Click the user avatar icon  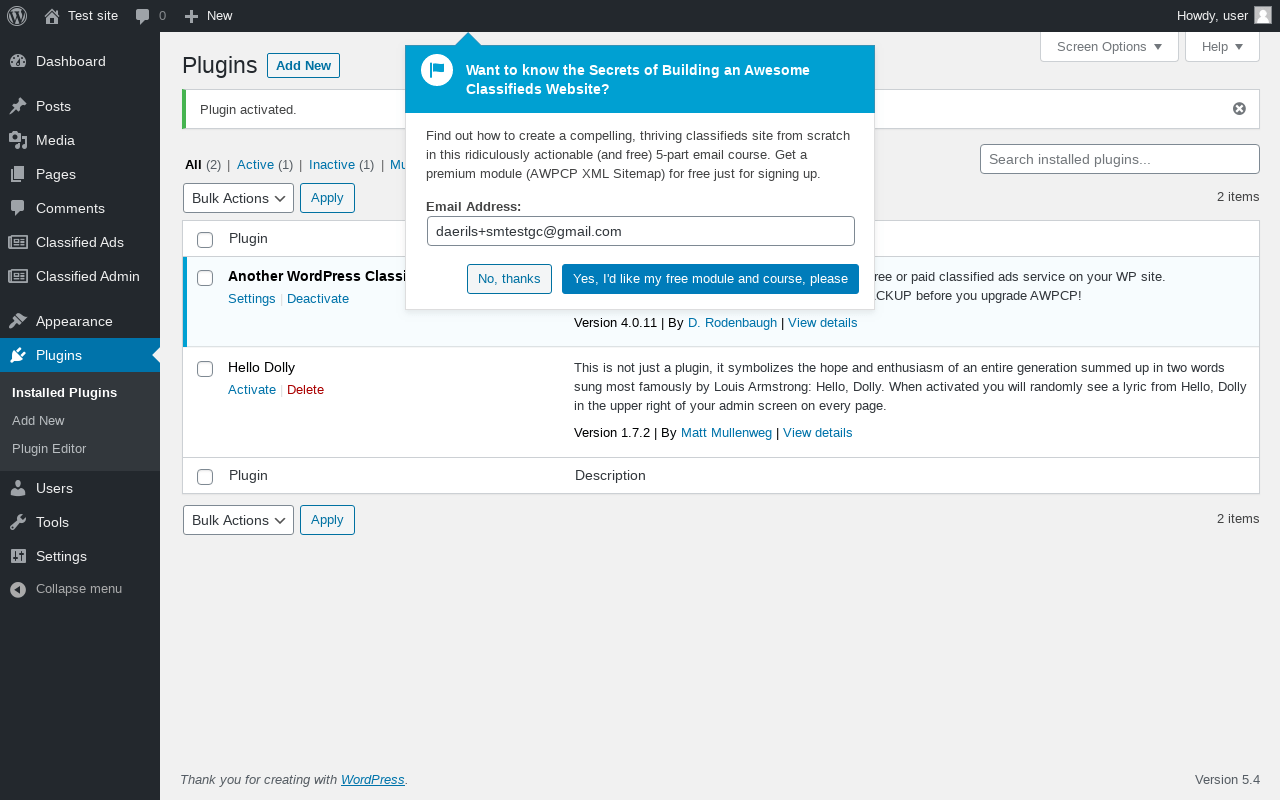[x=1263, y=15]
